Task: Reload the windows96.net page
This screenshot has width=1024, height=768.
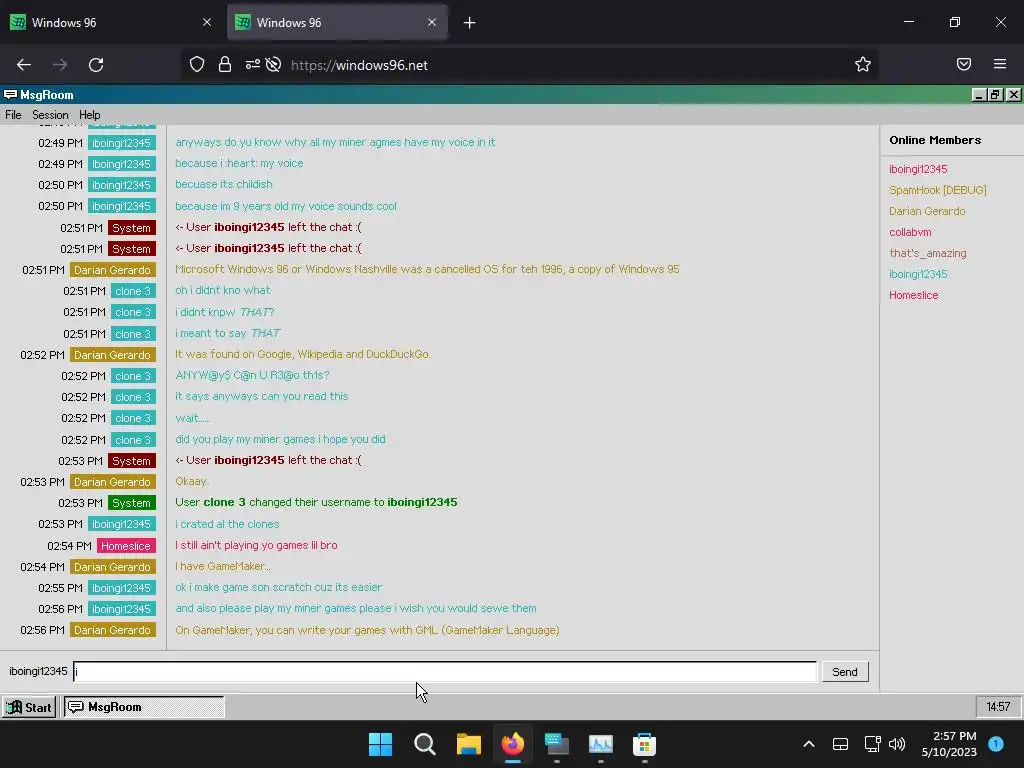Action: click(96, 65)
